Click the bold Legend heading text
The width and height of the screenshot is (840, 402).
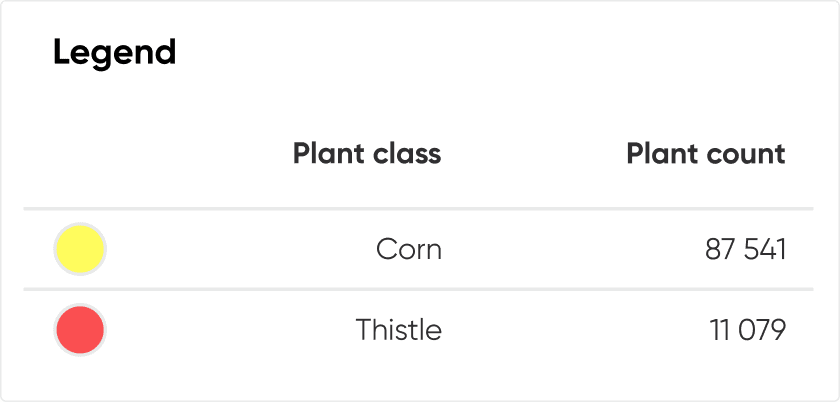click(114, 52)
